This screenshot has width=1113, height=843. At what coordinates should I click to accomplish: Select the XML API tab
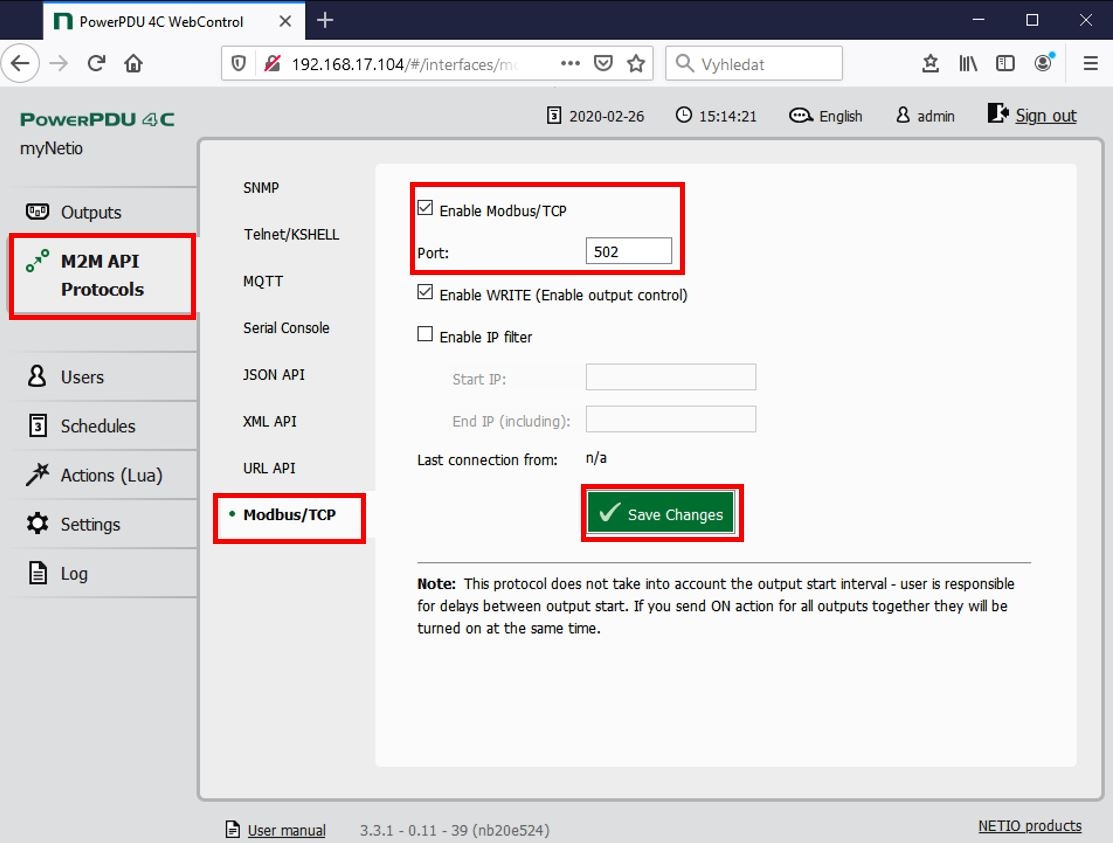point(270,422)
